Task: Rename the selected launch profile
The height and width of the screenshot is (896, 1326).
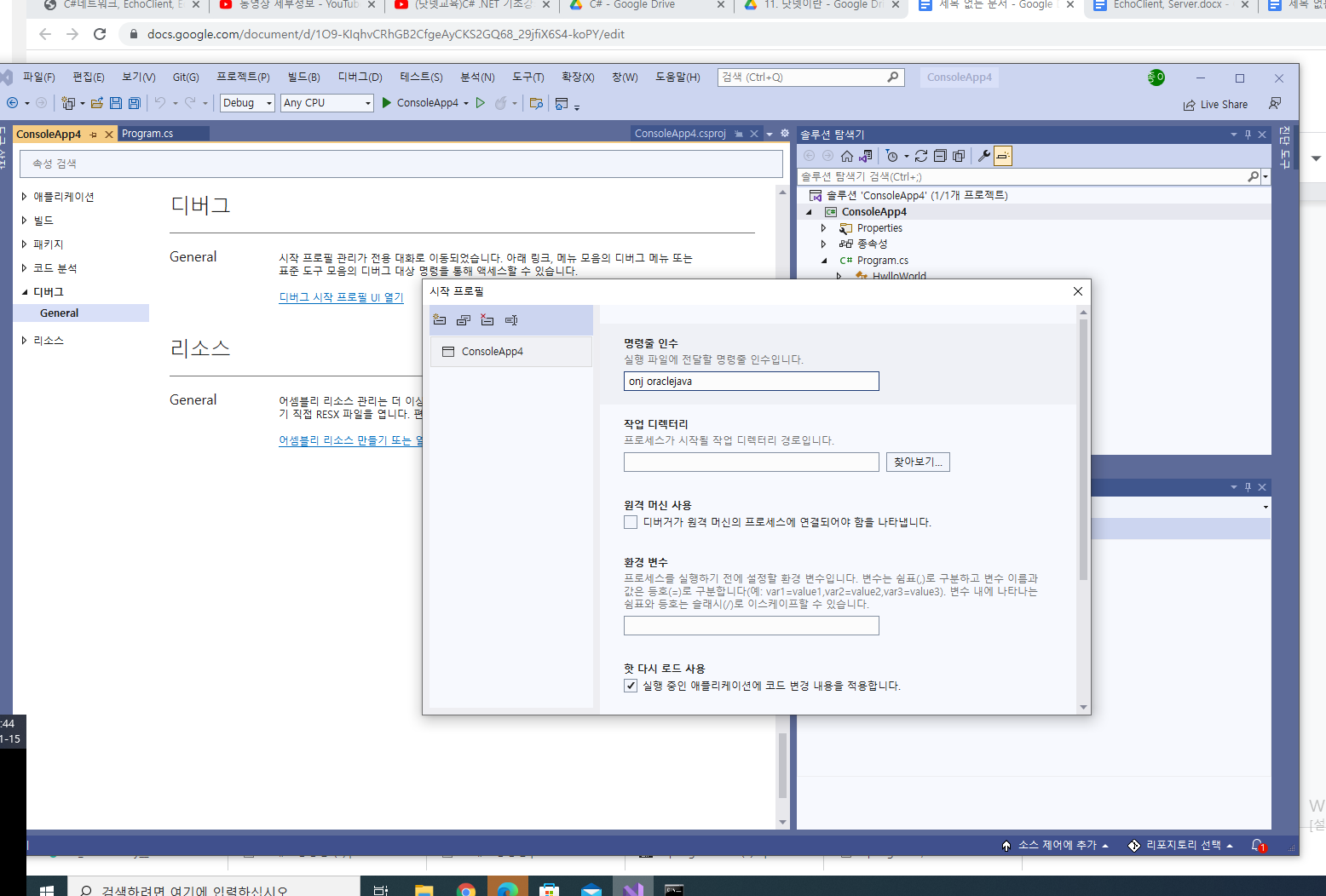Action: tap(511, 320)
